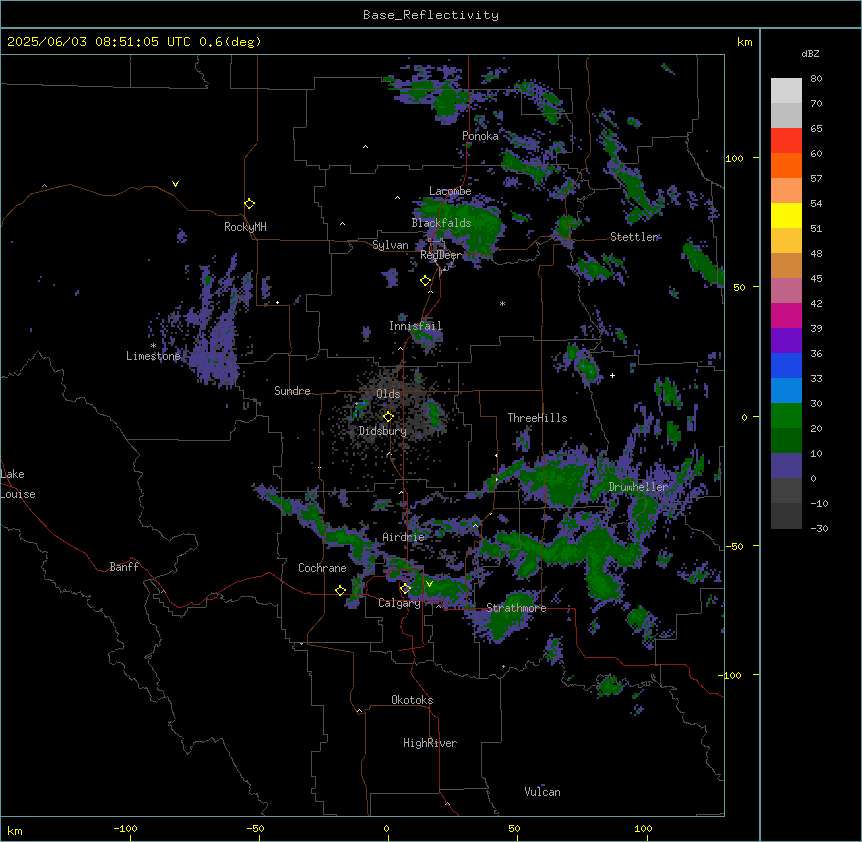Click the RedDeer city label
This screenshot has width=862, height=842.
(441, 255)
